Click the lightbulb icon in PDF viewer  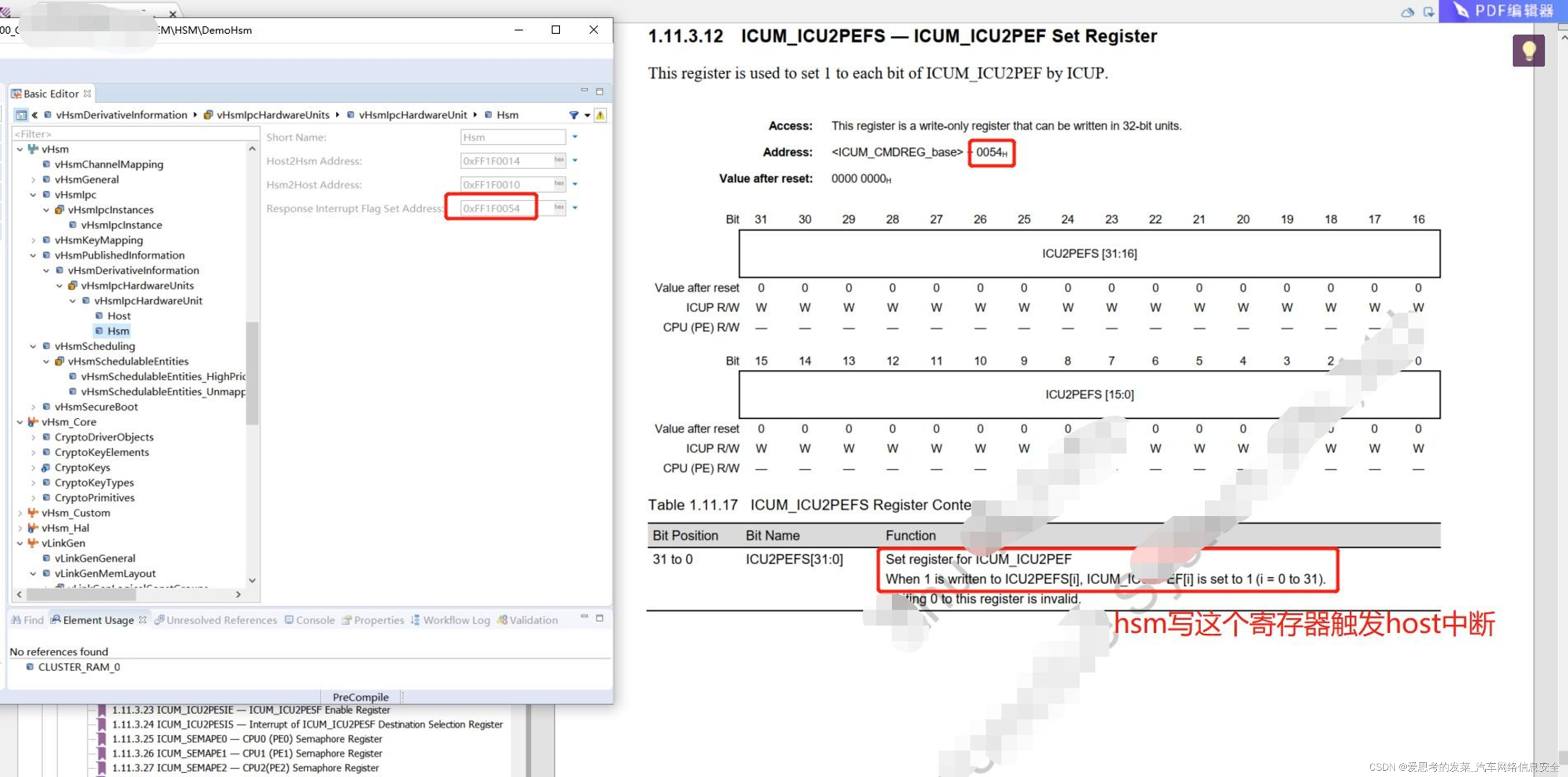tap(1528, 51)
